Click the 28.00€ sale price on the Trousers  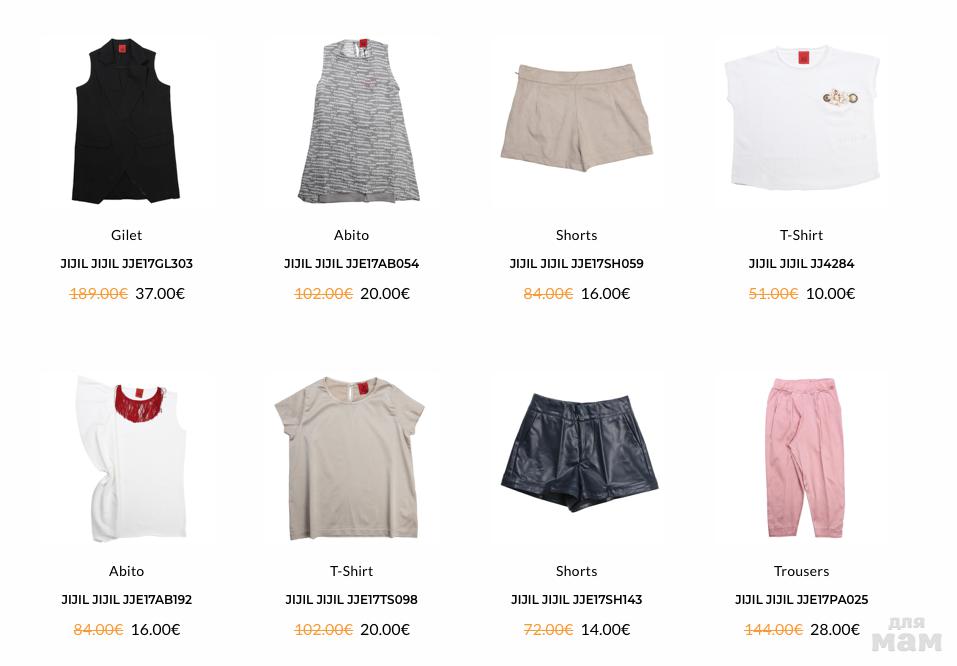[835, 629]
